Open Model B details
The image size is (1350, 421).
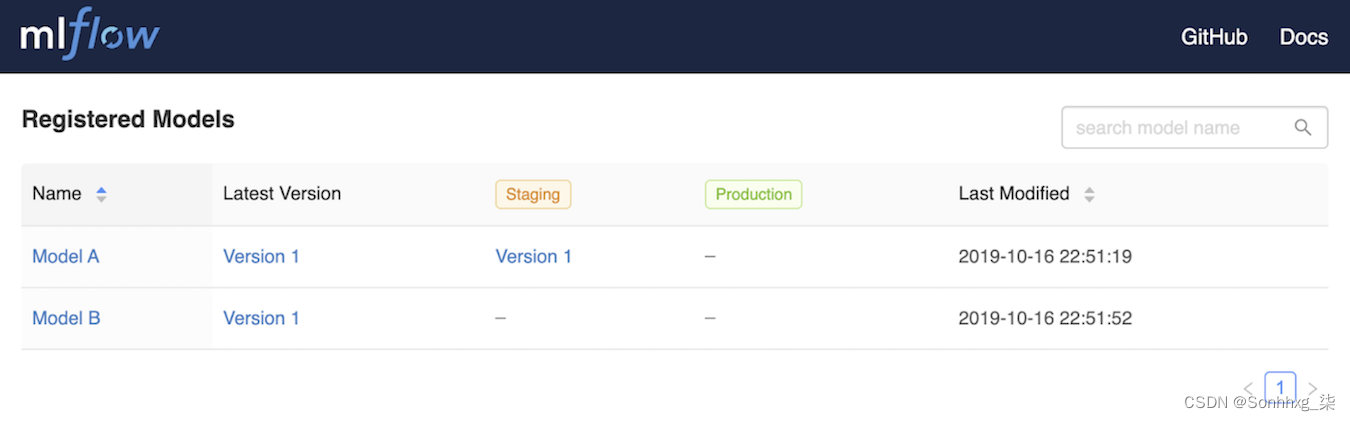pos(66,318)
